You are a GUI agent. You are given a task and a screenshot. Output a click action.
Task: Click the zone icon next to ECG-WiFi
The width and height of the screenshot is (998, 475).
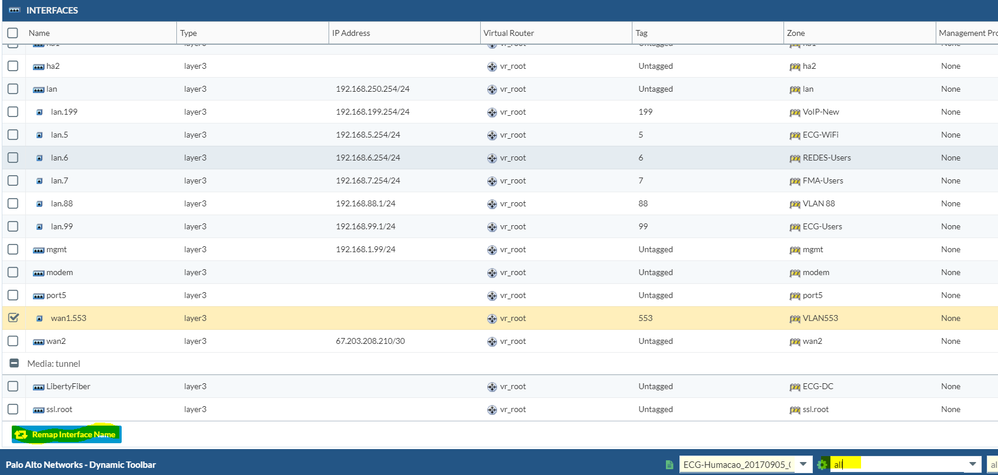pos(794,135)
